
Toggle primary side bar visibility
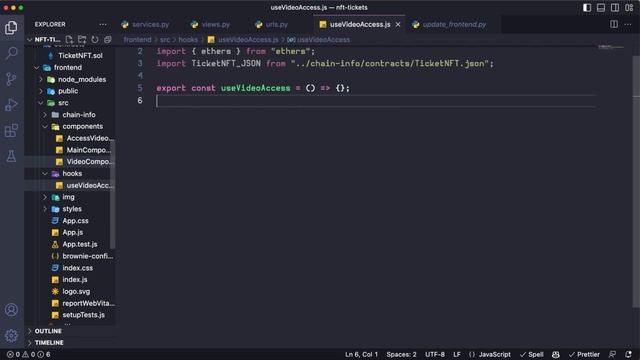tap(587, 7)
